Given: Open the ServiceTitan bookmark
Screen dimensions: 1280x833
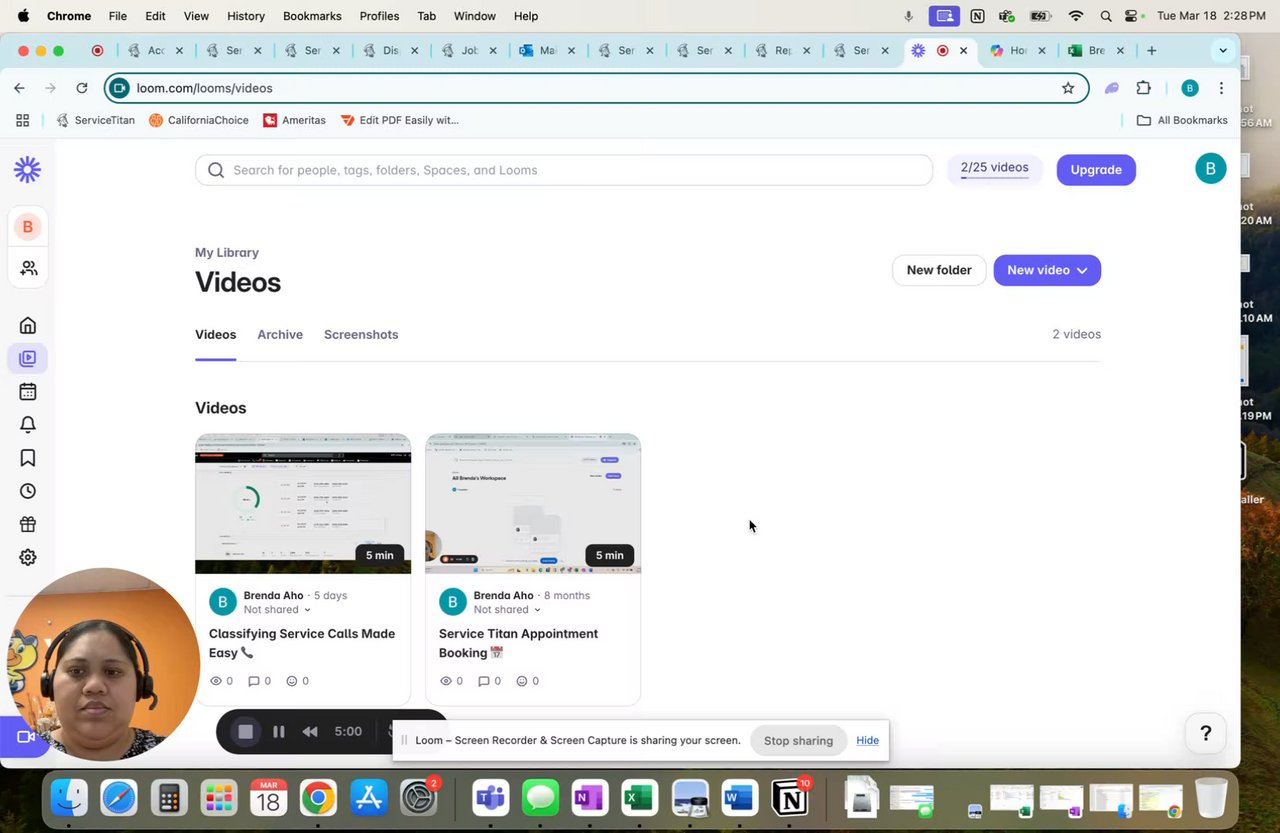Looking at the screenshot, I should 95,120.
